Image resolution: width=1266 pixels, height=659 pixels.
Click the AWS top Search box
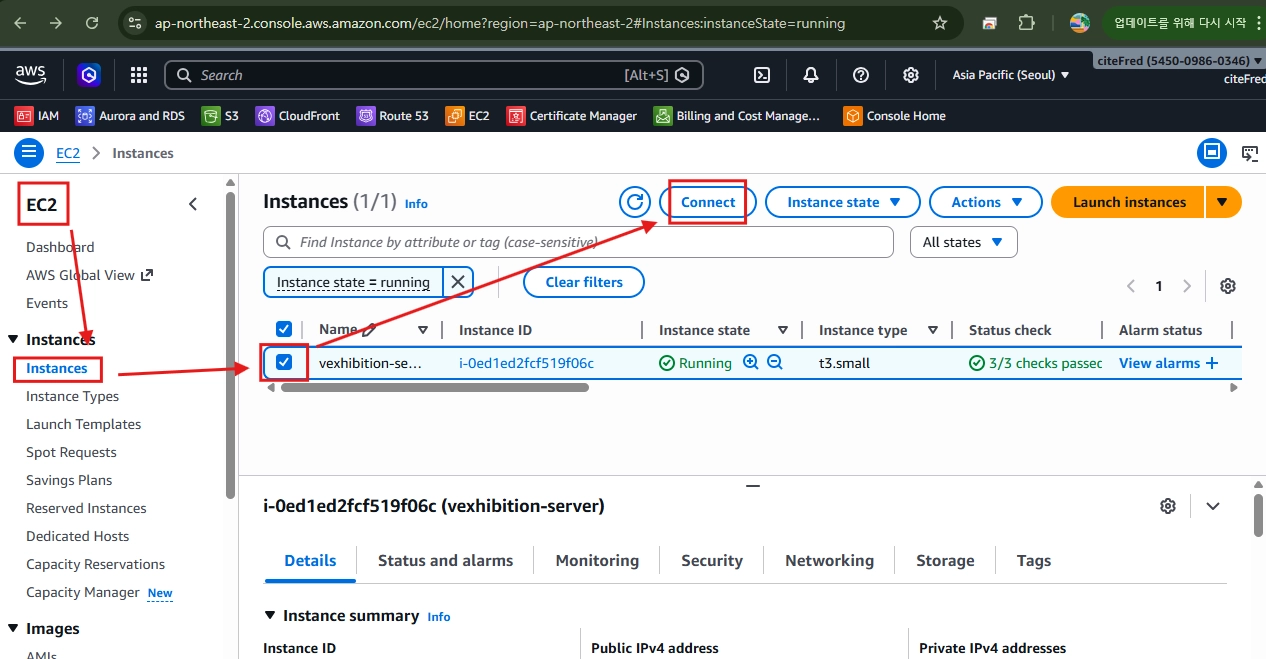coord(433,75)
